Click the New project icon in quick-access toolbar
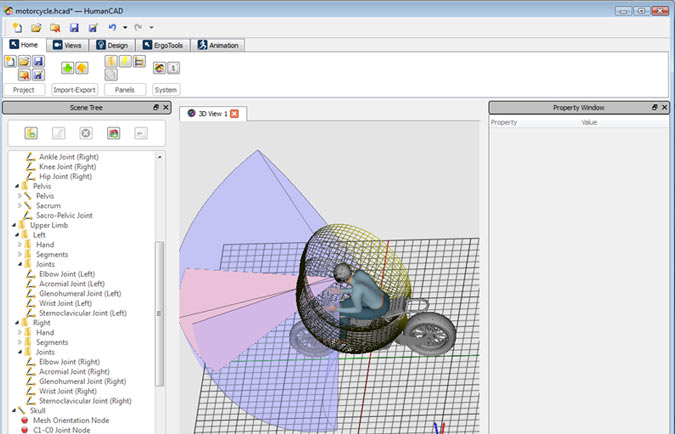 point(17,28)
